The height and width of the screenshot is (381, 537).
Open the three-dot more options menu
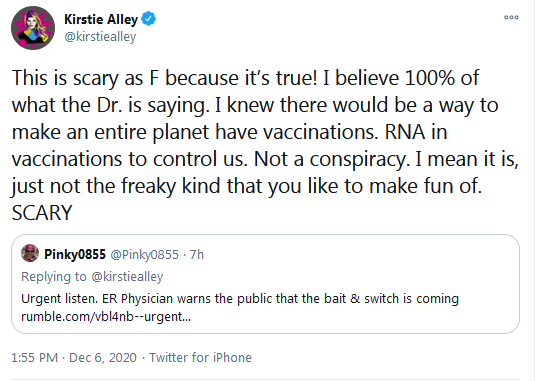point(511,17)
